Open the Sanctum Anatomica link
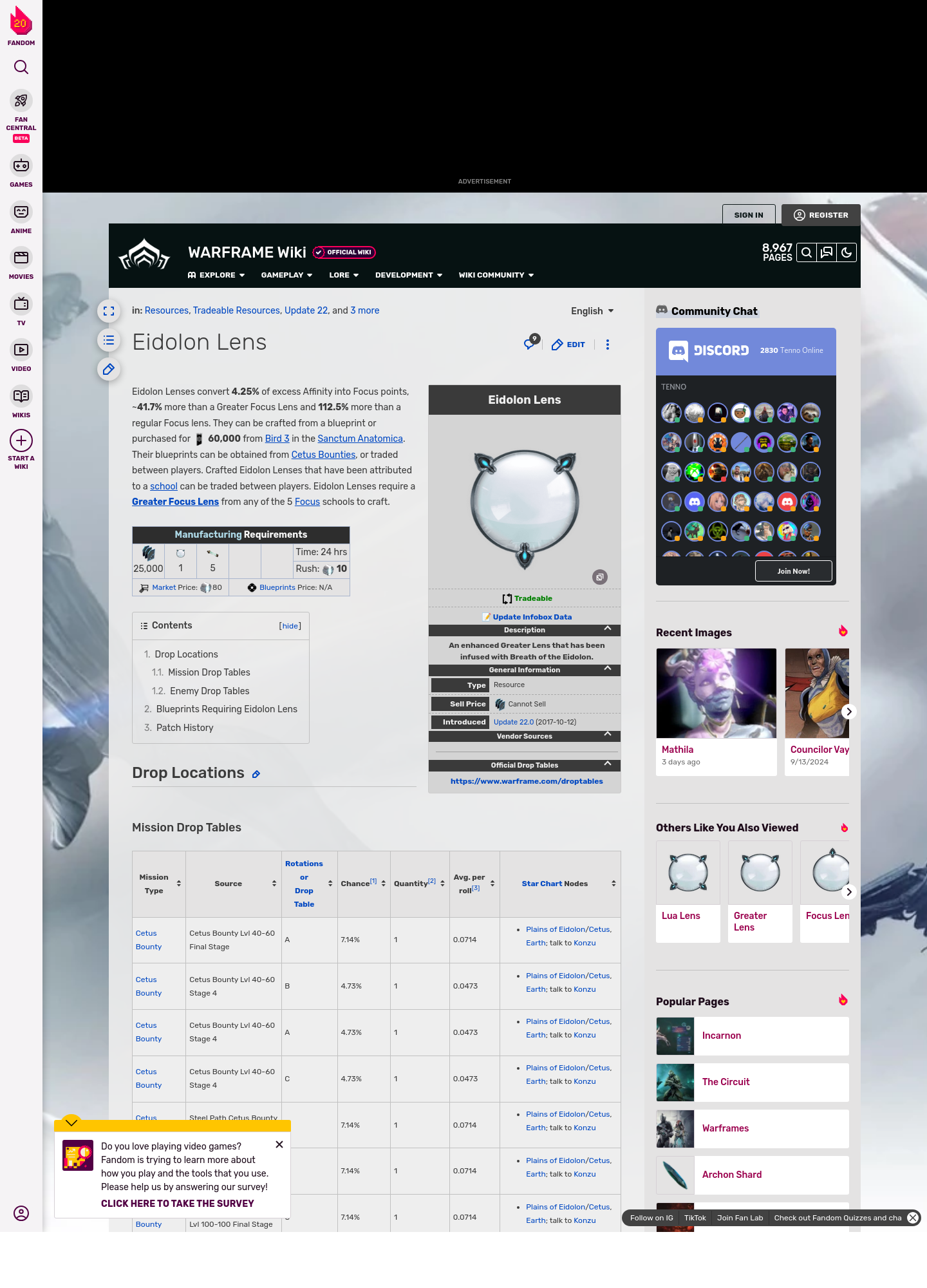 coord(360,439)
